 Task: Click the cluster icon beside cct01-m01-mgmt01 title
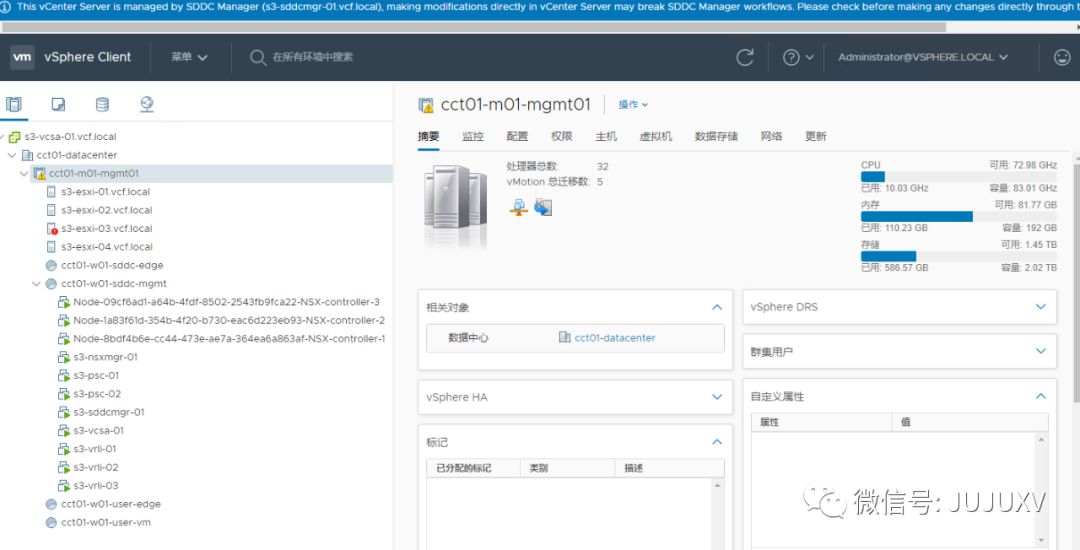pyautogui.click(x=426, y=105)
